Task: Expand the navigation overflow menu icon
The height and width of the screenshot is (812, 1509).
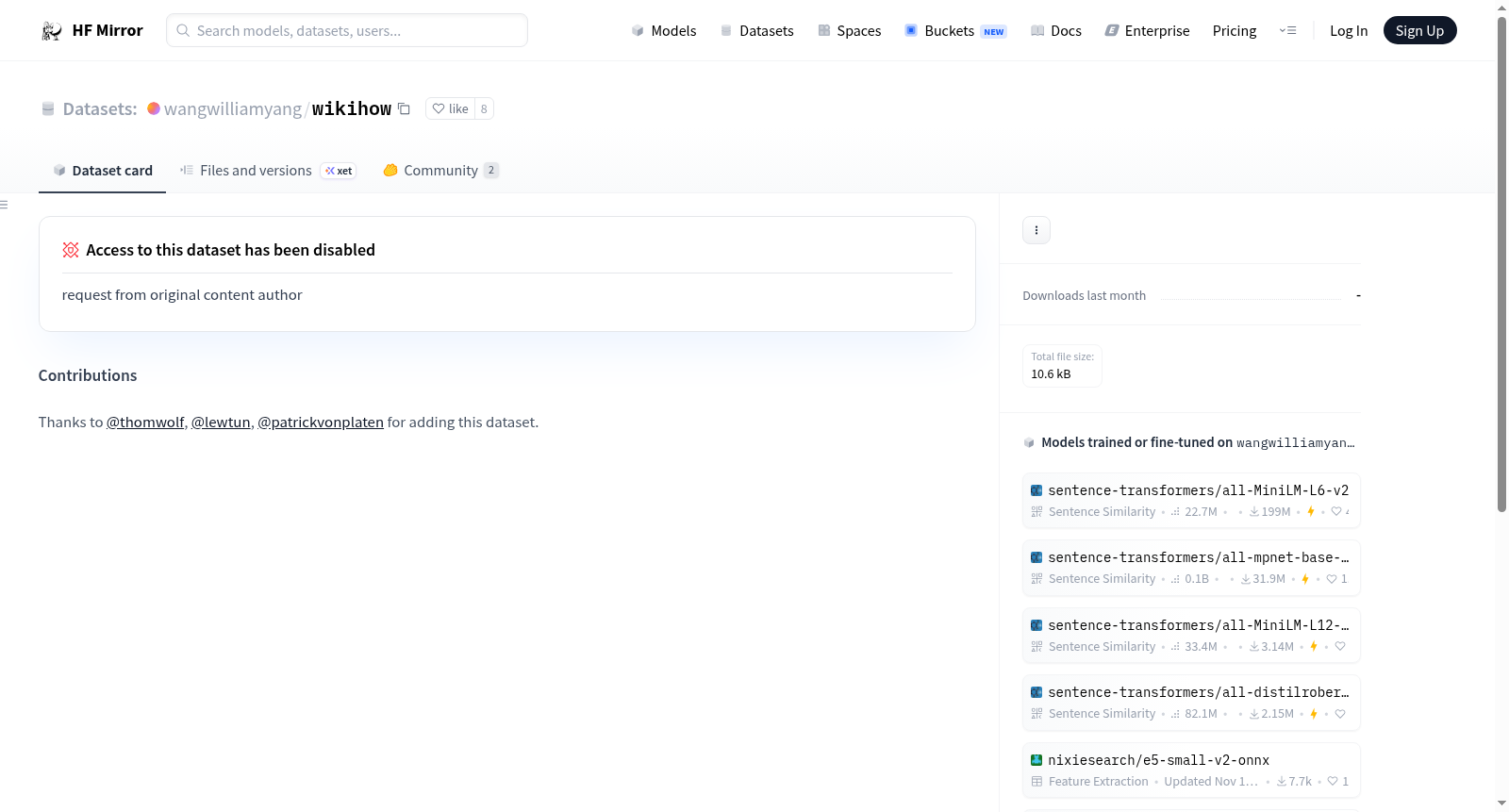Action: (x=1287, y=31)
